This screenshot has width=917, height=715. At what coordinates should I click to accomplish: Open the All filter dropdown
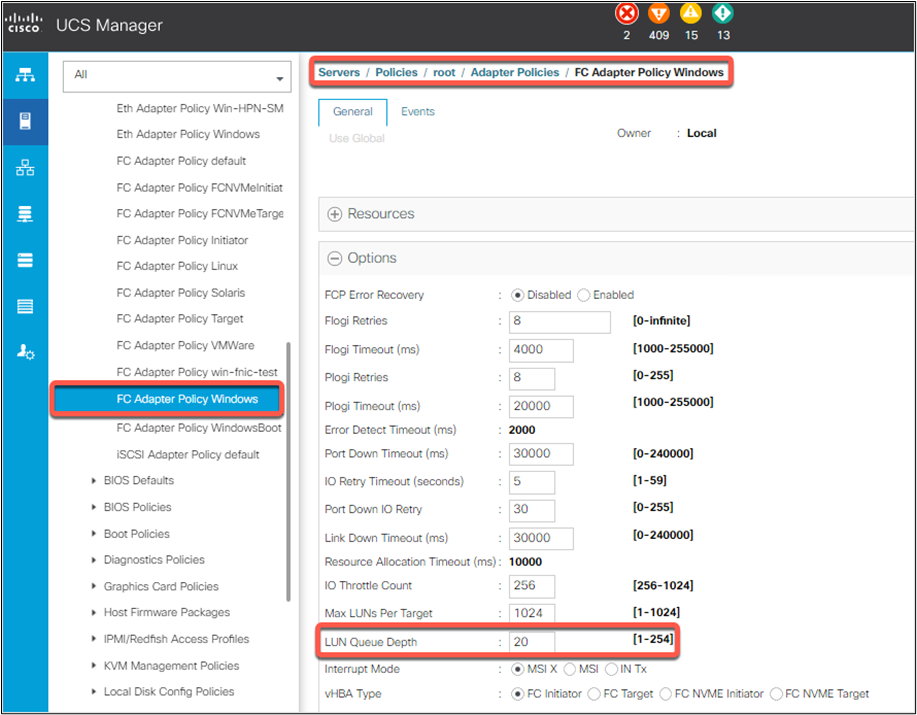(x=177, y=76)
